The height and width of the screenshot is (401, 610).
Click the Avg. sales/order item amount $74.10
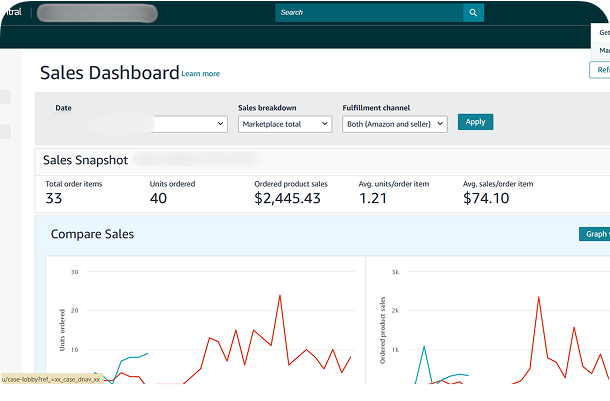(486, 198)
